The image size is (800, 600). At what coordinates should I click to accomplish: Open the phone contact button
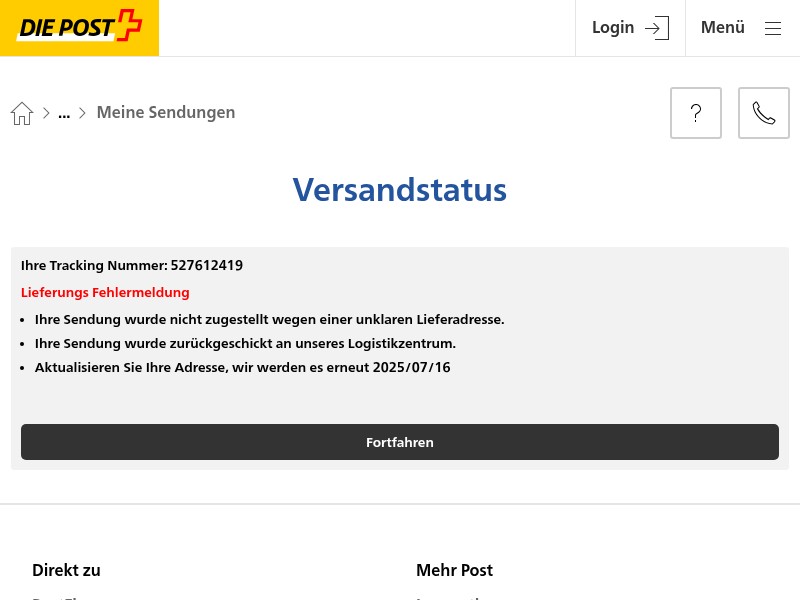click(x=764, y=113)
